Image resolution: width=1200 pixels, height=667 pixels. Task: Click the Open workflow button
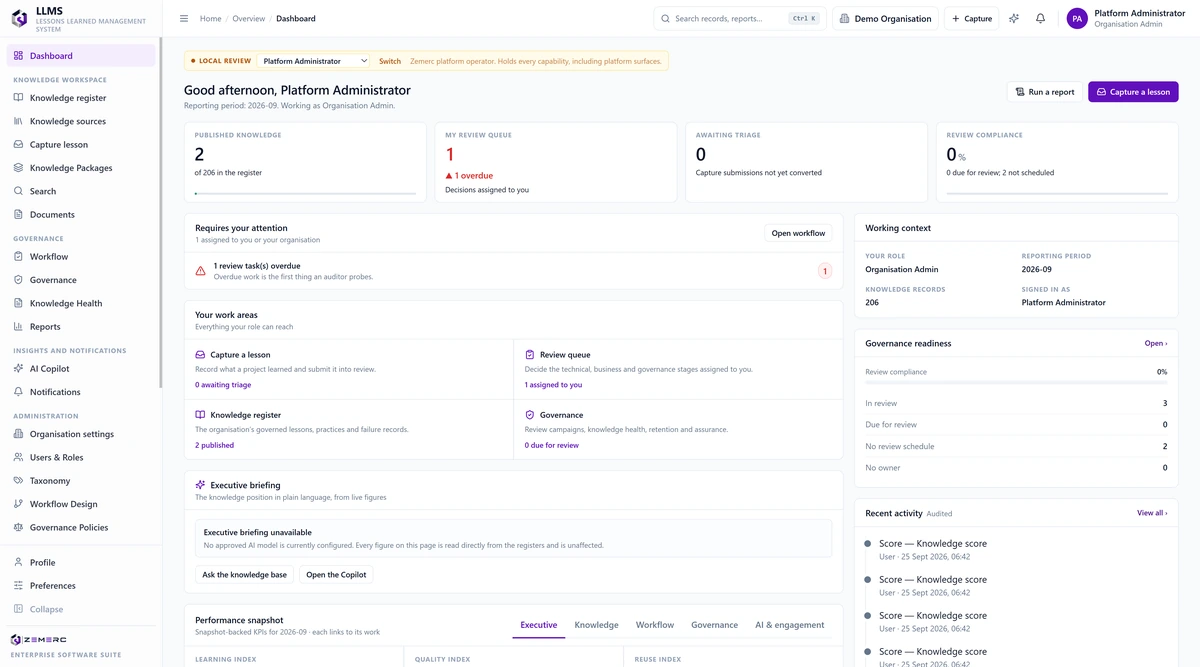(798, 233)
